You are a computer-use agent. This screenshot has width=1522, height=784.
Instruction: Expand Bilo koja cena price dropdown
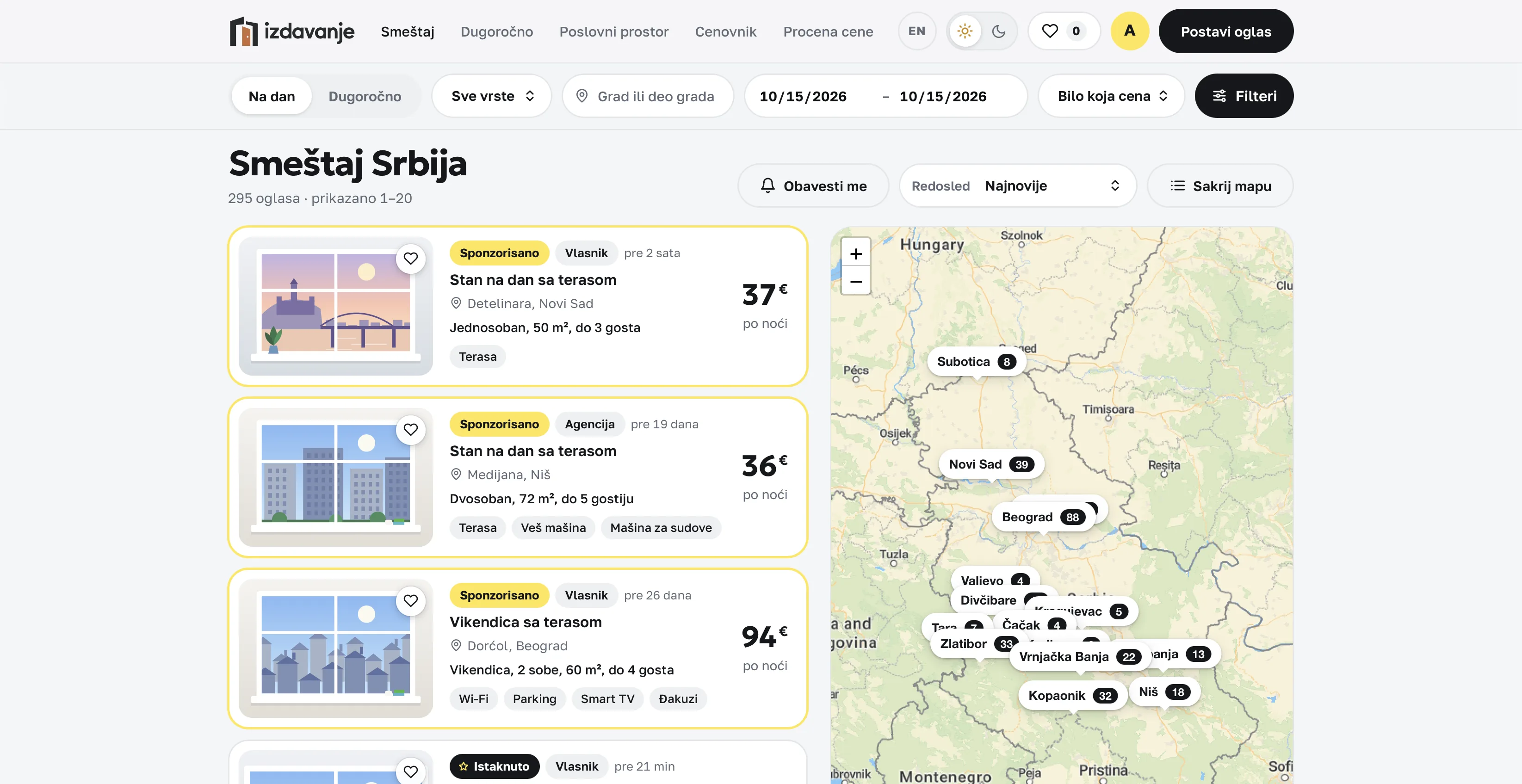(x=1111, y=96)
